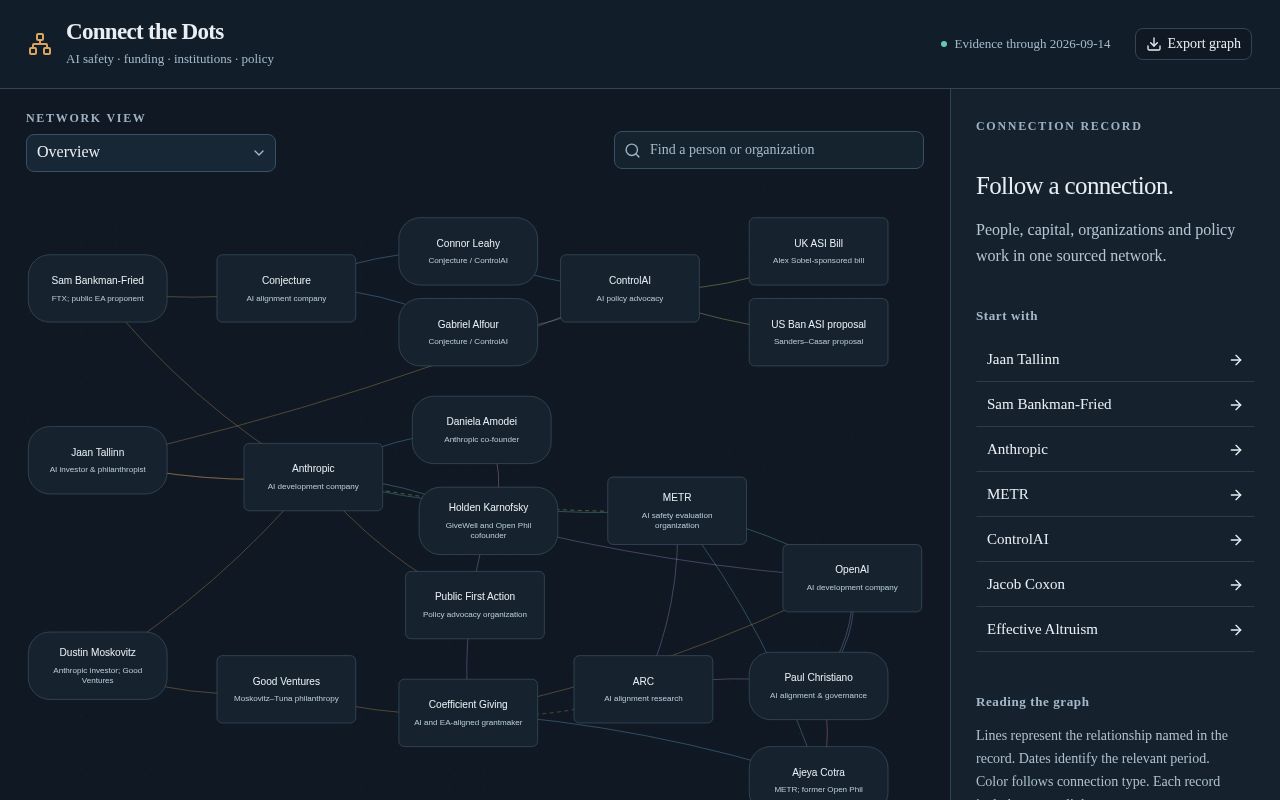Open Jacob Coxon from Start with list

1115,584
